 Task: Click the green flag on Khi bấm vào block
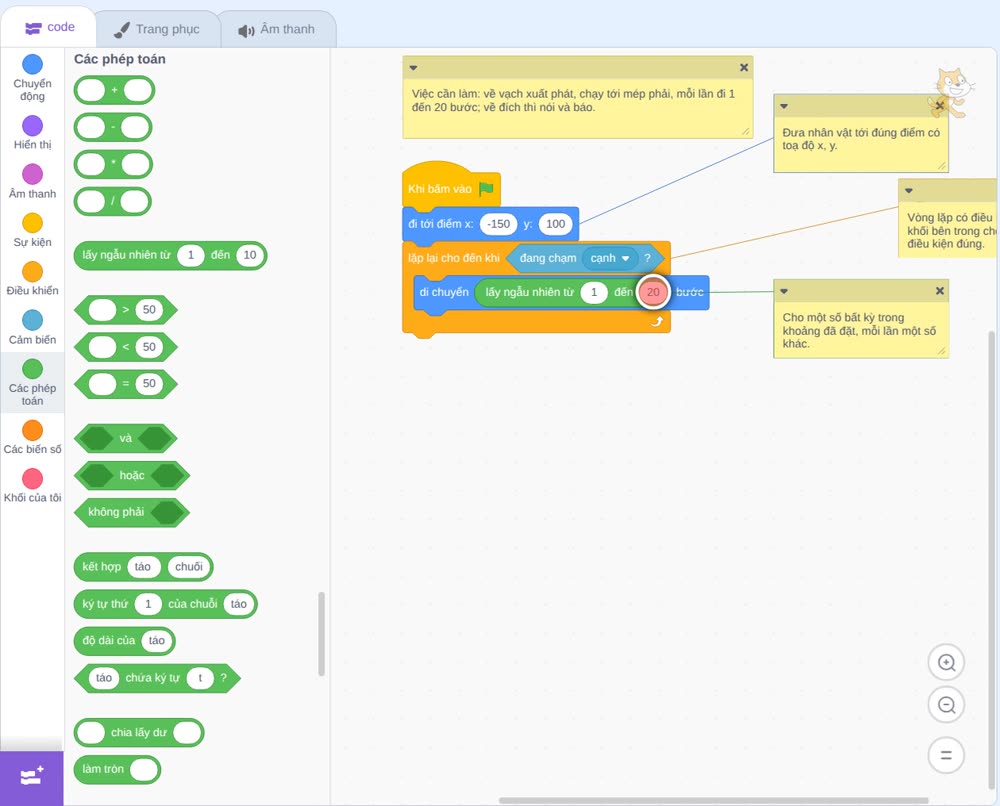pos(487,188)
